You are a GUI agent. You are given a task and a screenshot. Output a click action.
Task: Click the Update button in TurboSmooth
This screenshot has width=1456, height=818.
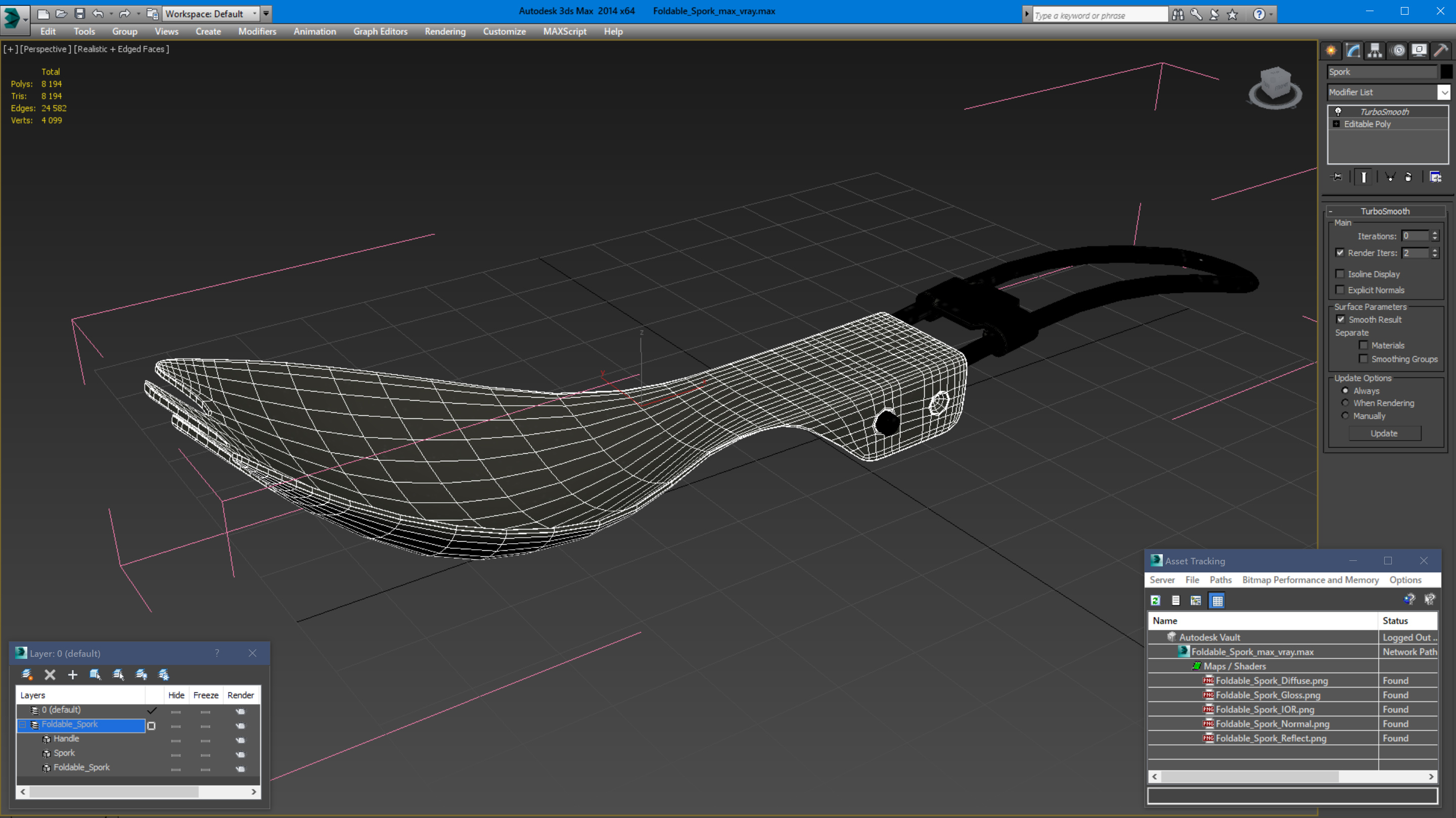[1384, 433]
